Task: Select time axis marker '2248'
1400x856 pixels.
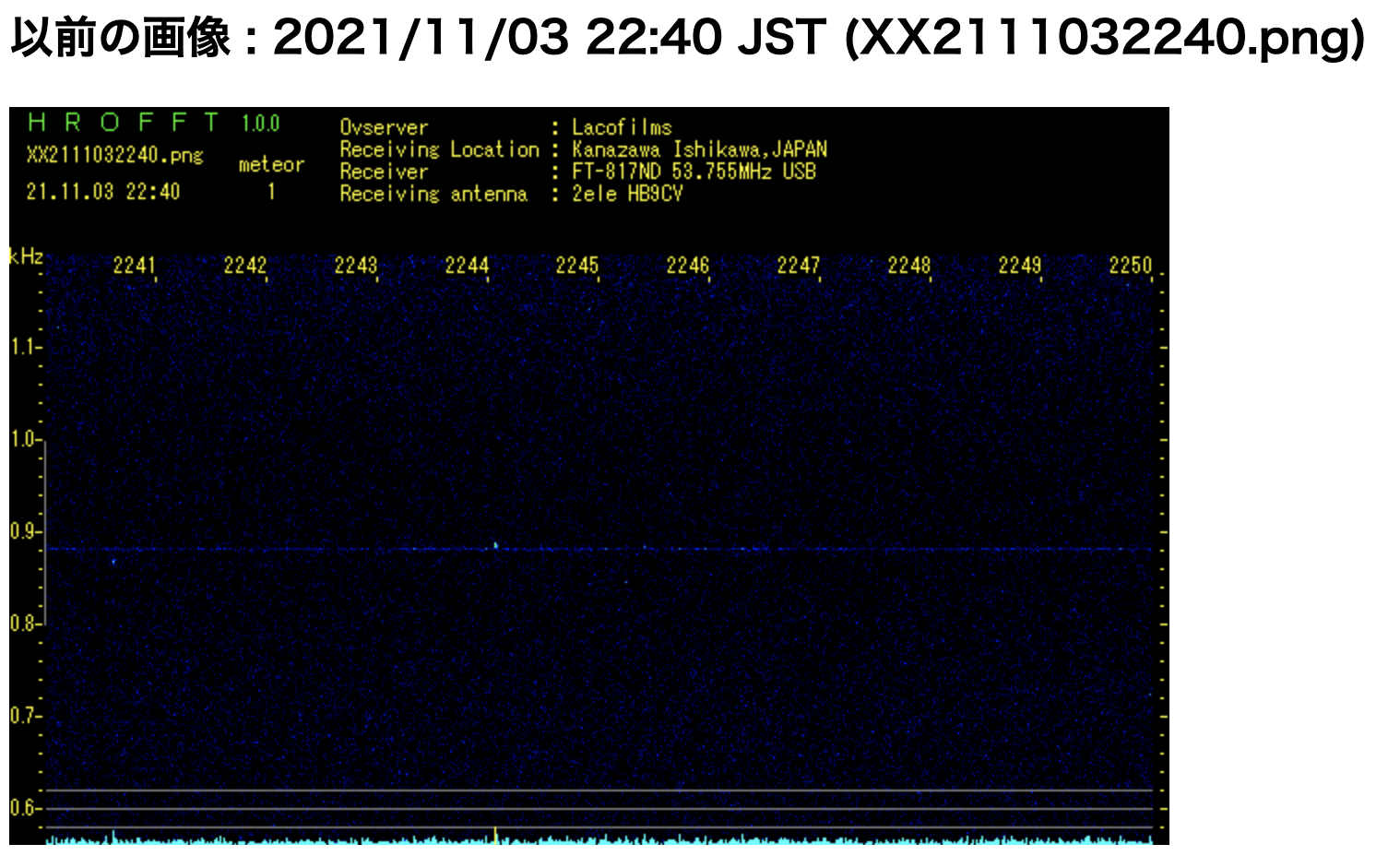Action: coord(909,266)
